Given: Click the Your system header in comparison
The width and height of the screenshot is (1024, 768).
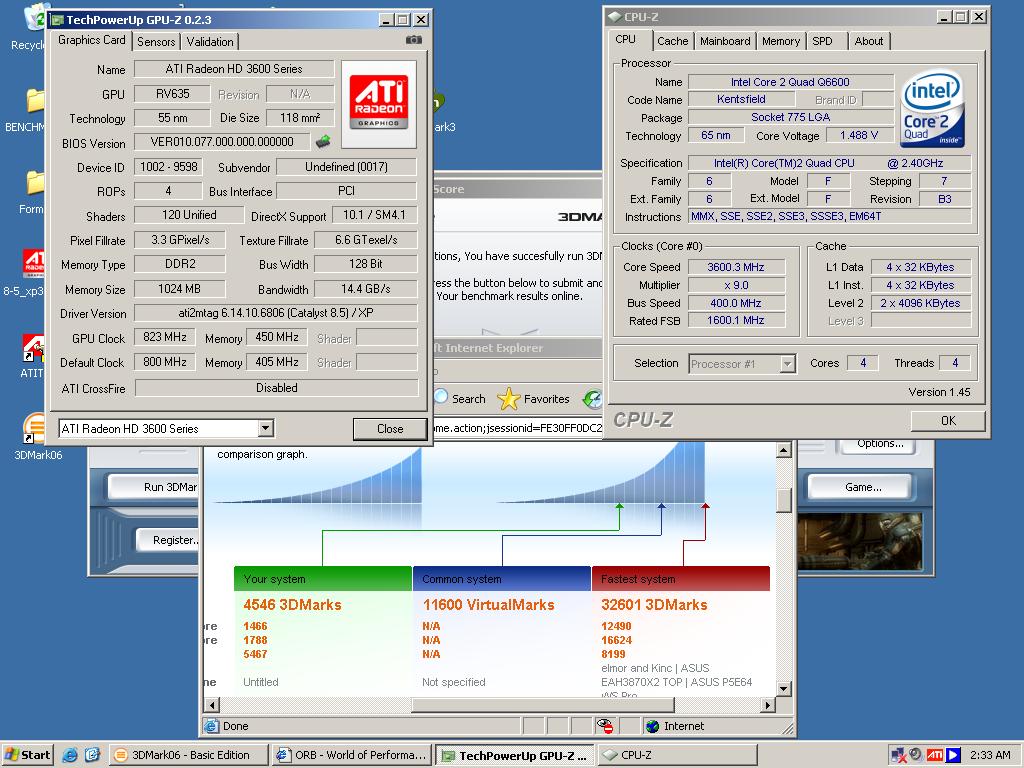Looking at the screenshot, I should point(323,579).
